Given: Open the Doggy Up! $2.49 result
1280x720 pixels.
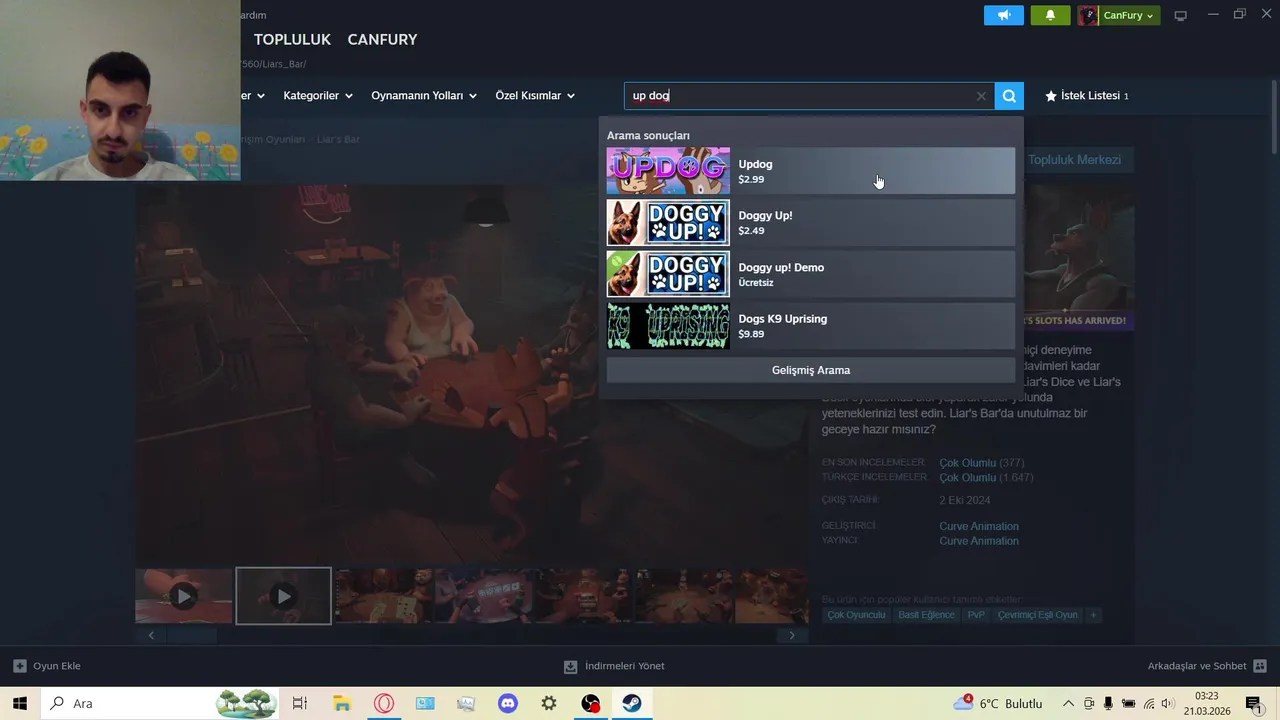Looking at the screenshot, I should click(811, 222).
